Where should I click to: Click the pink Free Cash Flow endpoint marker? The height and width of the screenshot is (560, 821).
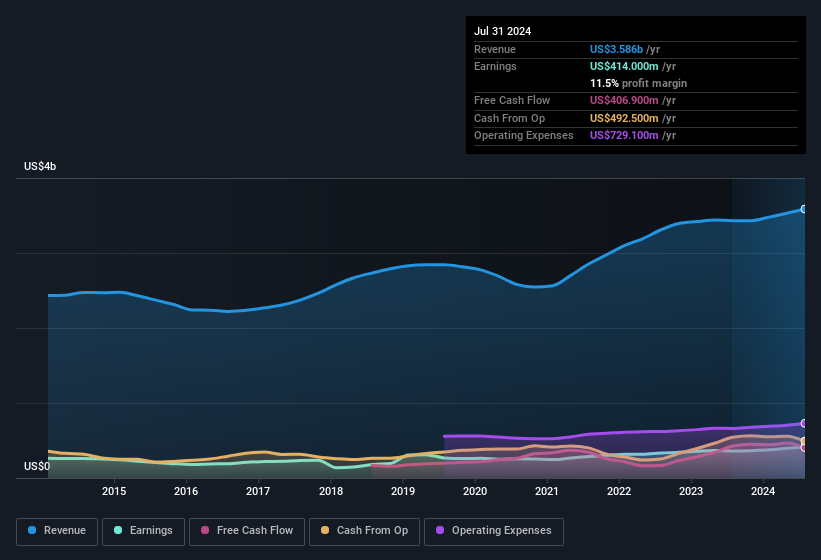(x=804, y=448)
